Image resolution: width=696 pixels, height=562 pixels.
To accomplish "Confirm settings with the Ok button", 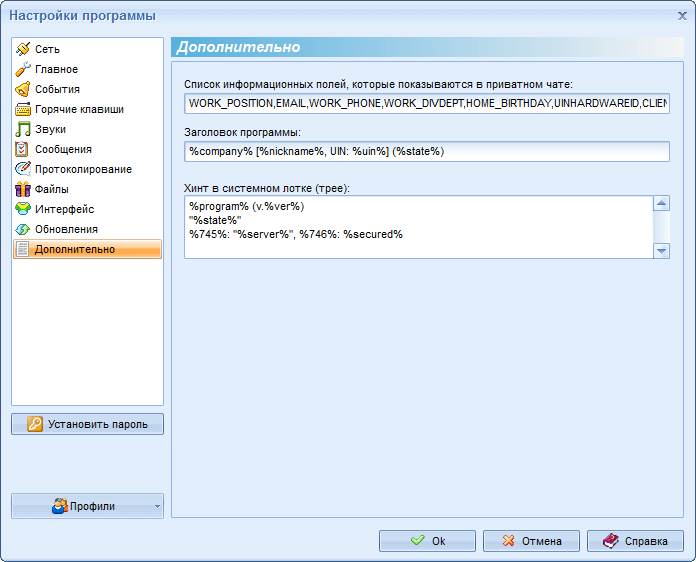I will (x=427, y=541).
